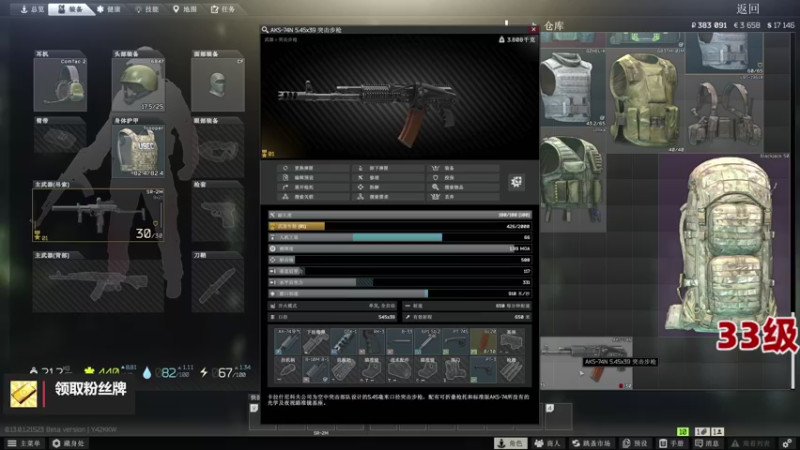This screenshot has width=800, height=450.
Task: Click the gear icon beside action list
Action: coord(516,182)
